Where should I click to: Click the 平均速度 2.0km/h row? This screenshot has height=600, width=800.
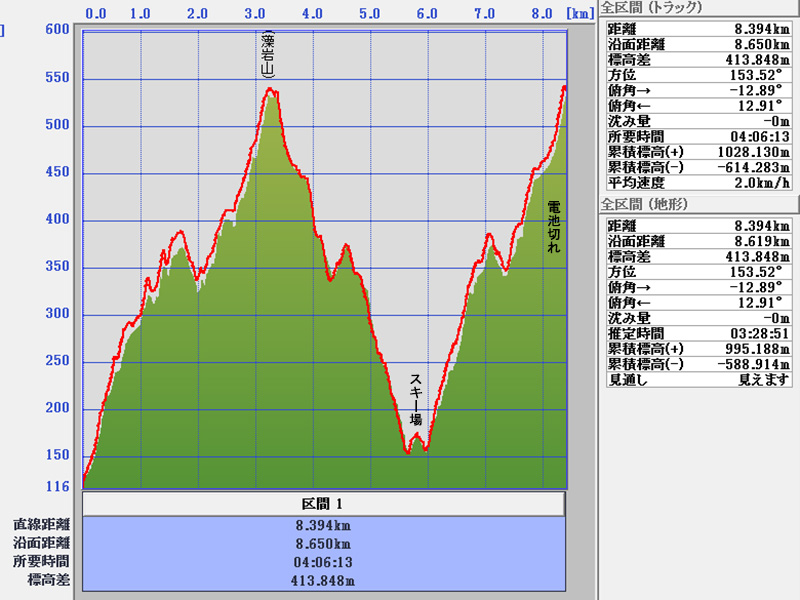coord(698,182)
